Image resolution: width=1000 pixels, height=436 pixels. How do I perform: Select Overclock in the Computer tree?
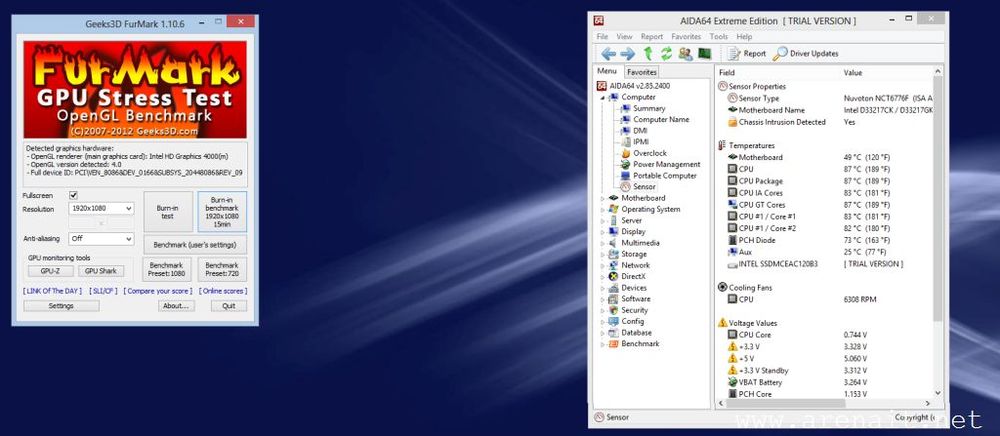tap(650, 153)
